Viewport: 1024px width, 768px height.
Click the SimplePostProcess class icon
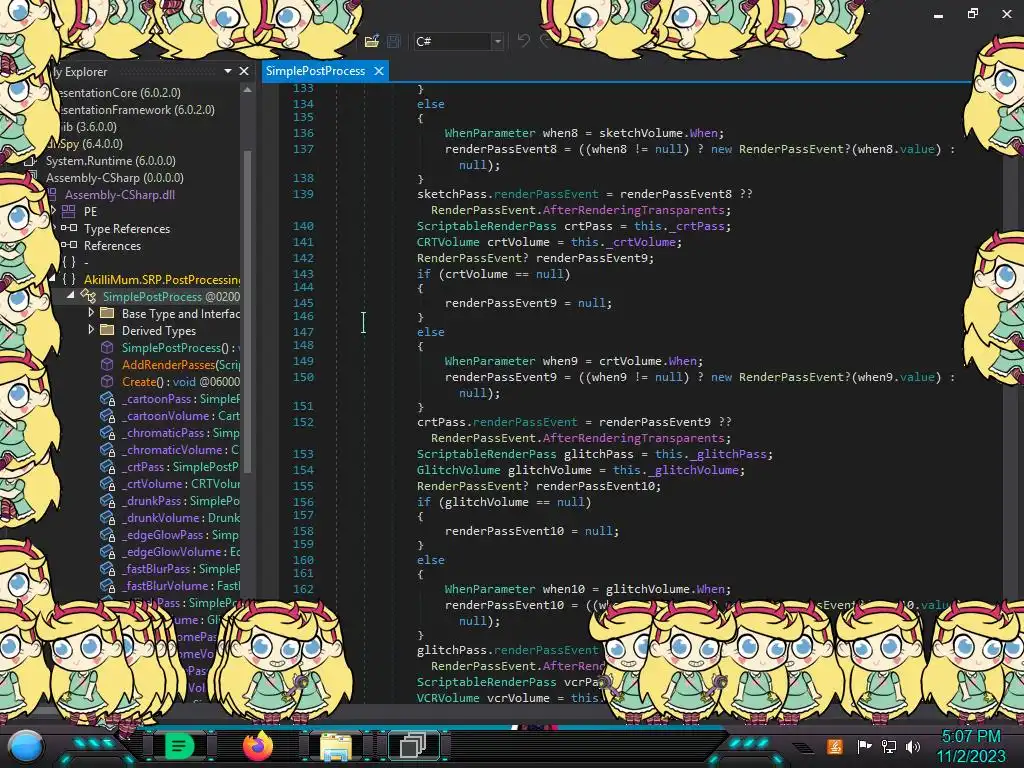coord(88,296)
